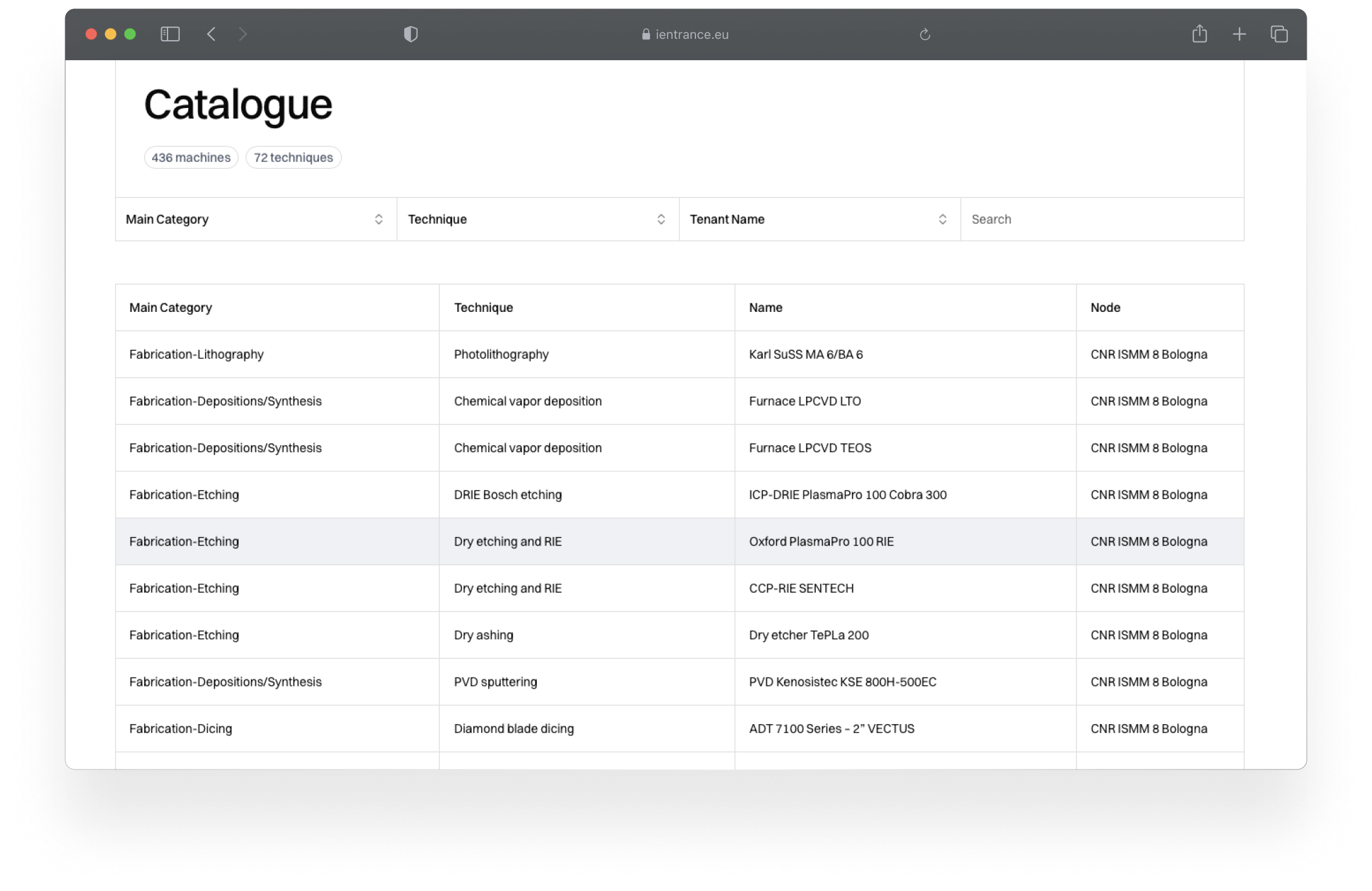Click the forward navigation arrow

[243, 34]
